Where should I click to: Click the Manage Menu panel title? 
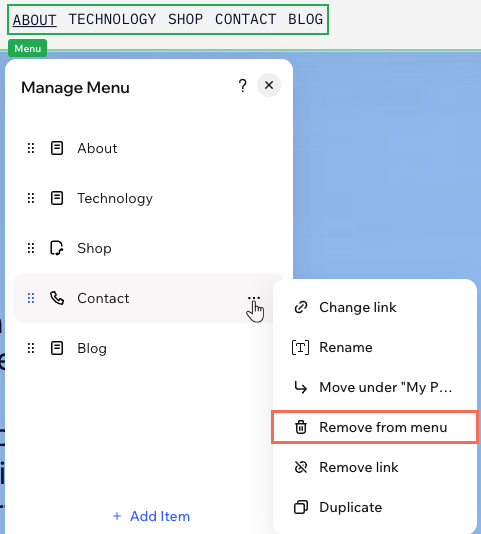click(75, 88)
